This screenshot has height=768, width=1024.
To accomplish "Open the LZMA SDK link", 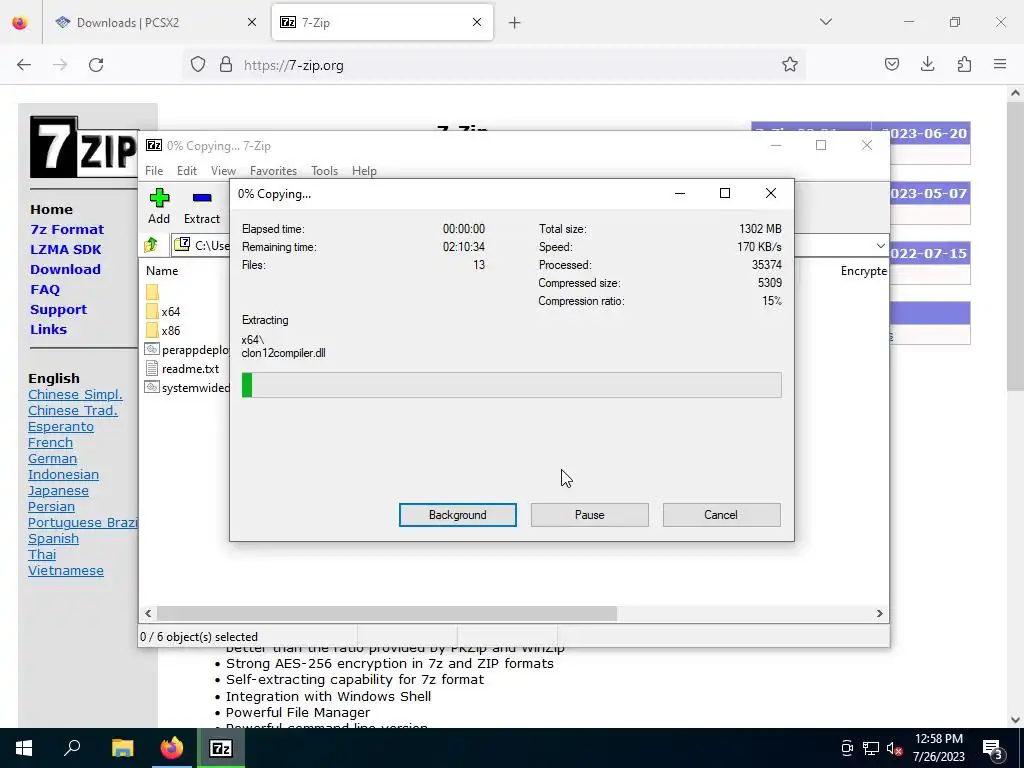I will (x=65, y=249).
